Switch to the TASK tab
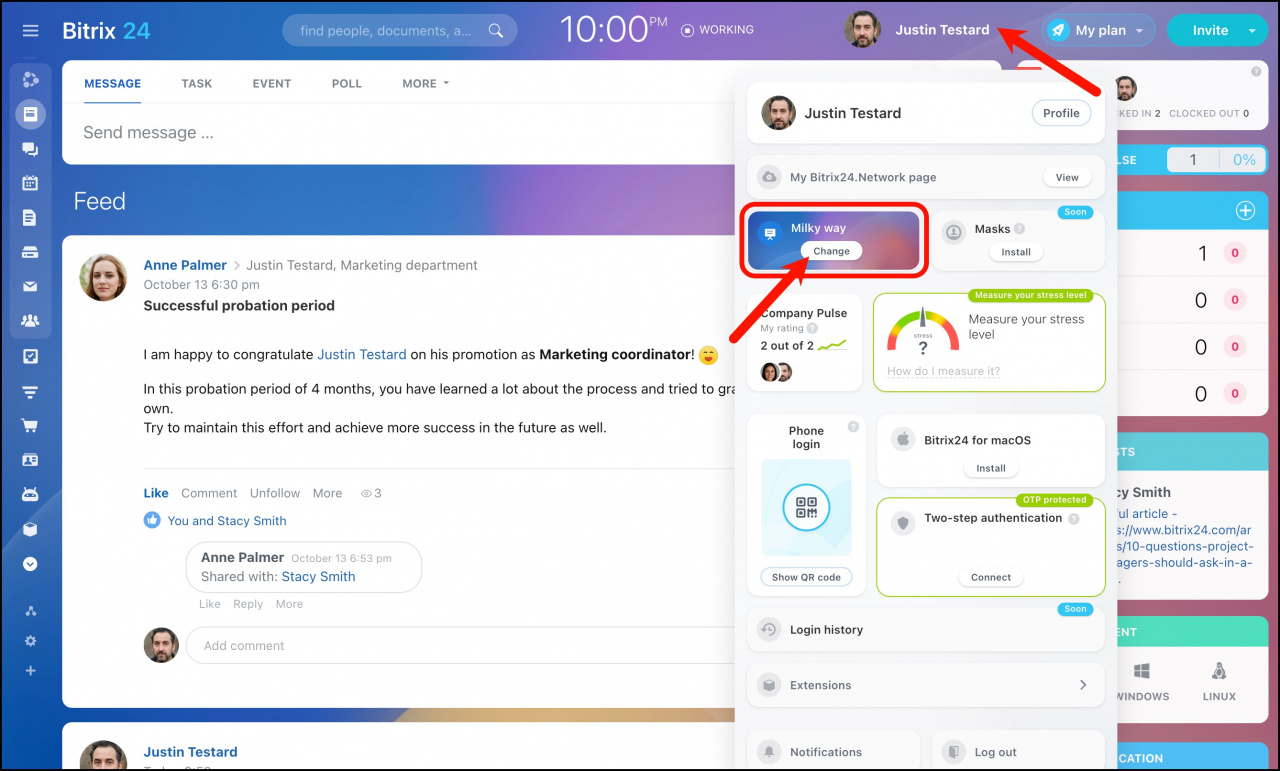This screenshot has width=1280, height=771. pyautogui.click(x=197, y=84)
